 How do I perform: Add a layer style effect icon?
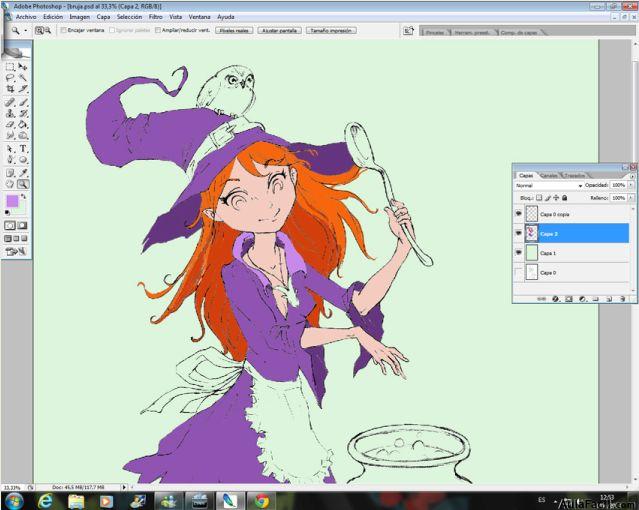point(555,299)
